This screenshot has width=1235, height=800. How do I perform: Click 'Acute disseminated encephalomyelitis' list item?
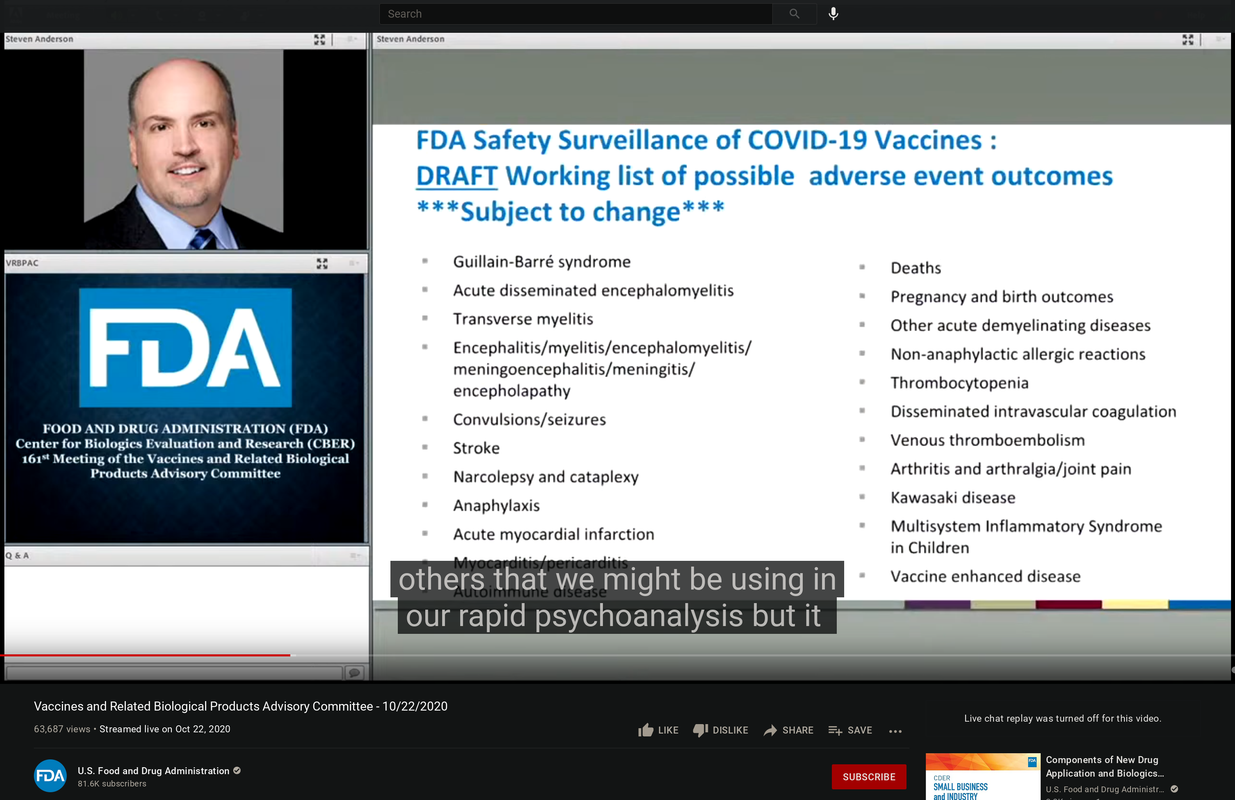(593, 291)
